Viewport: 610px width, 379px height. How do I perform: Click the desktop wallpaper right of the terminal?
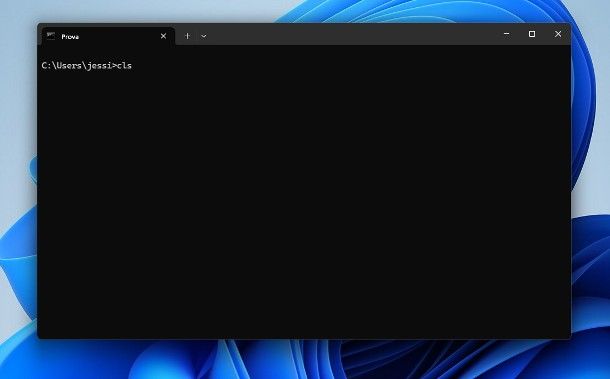pyautogui.click(x=591, y=187)
